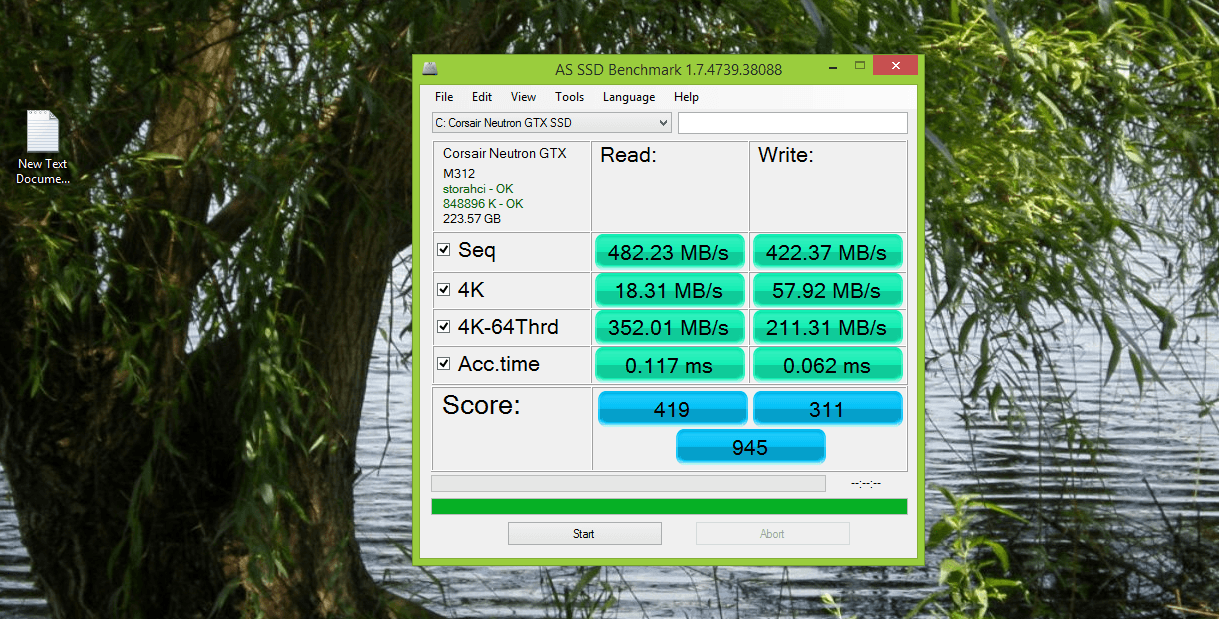1219x619 pixels.
Task: Click the 4K-64Thrd write result 211.31 MB/s
Action: 827,327
